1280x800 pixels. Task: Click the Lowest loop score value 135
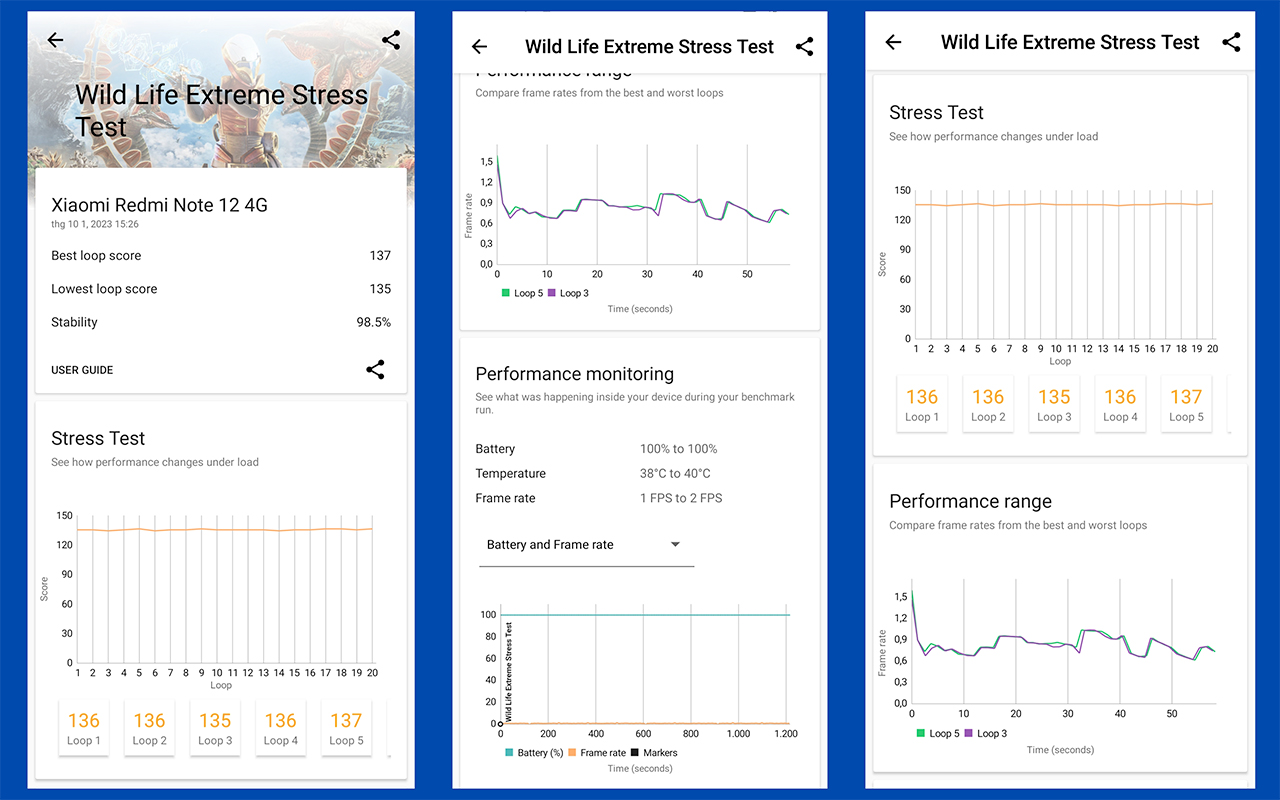(380, 289)
